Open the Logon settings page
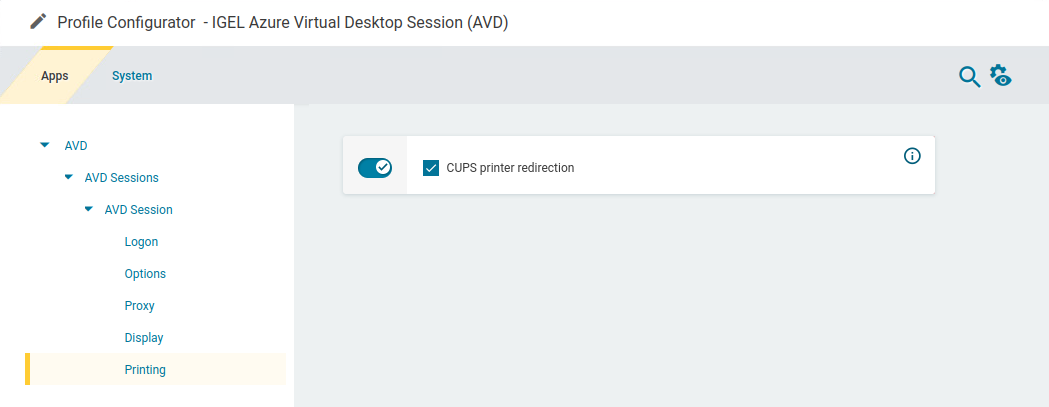The image size is (1049, 407). tap(141, 242)
